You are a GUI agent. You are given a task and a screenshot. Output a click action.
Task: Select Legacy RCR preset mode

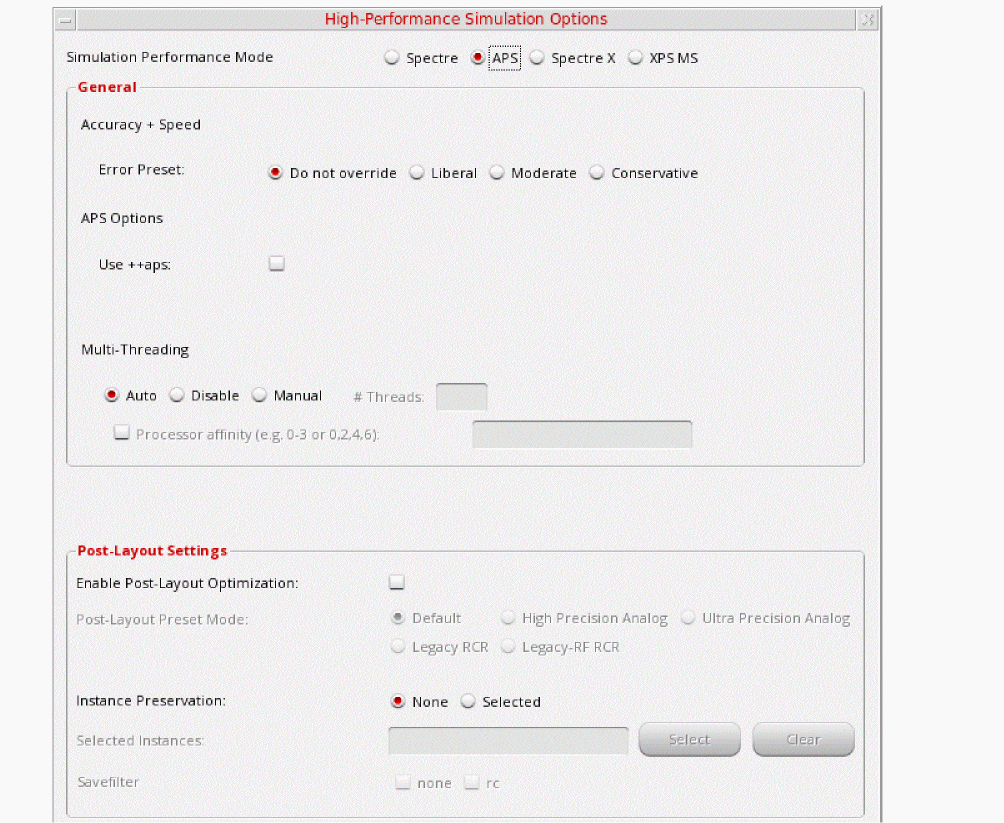pyautogui.click(x=398, y=647)
